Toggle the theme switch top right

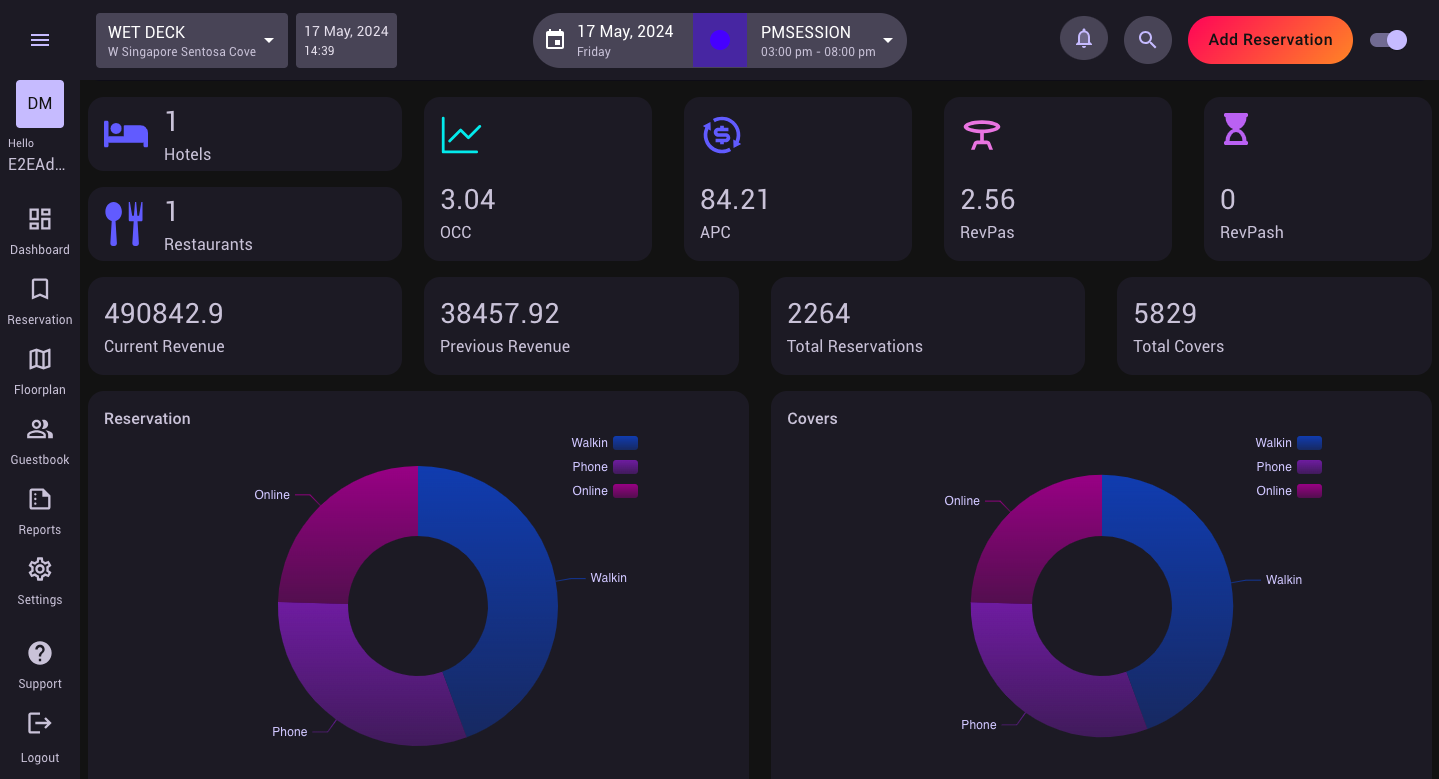click(x=1388, y=40)
